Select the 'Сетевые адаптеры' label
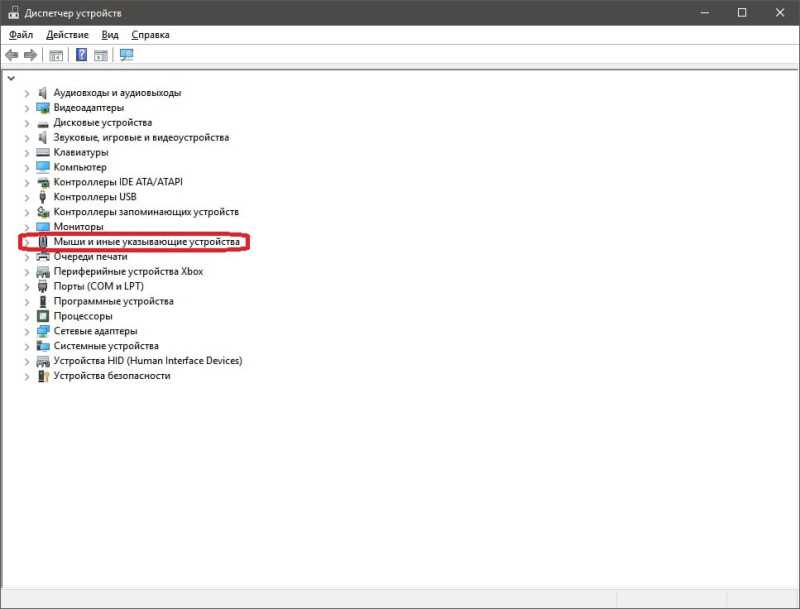Image resolution: width=800 pixels, height=609 pixels. pyautogui.click(x=95, y=331)
